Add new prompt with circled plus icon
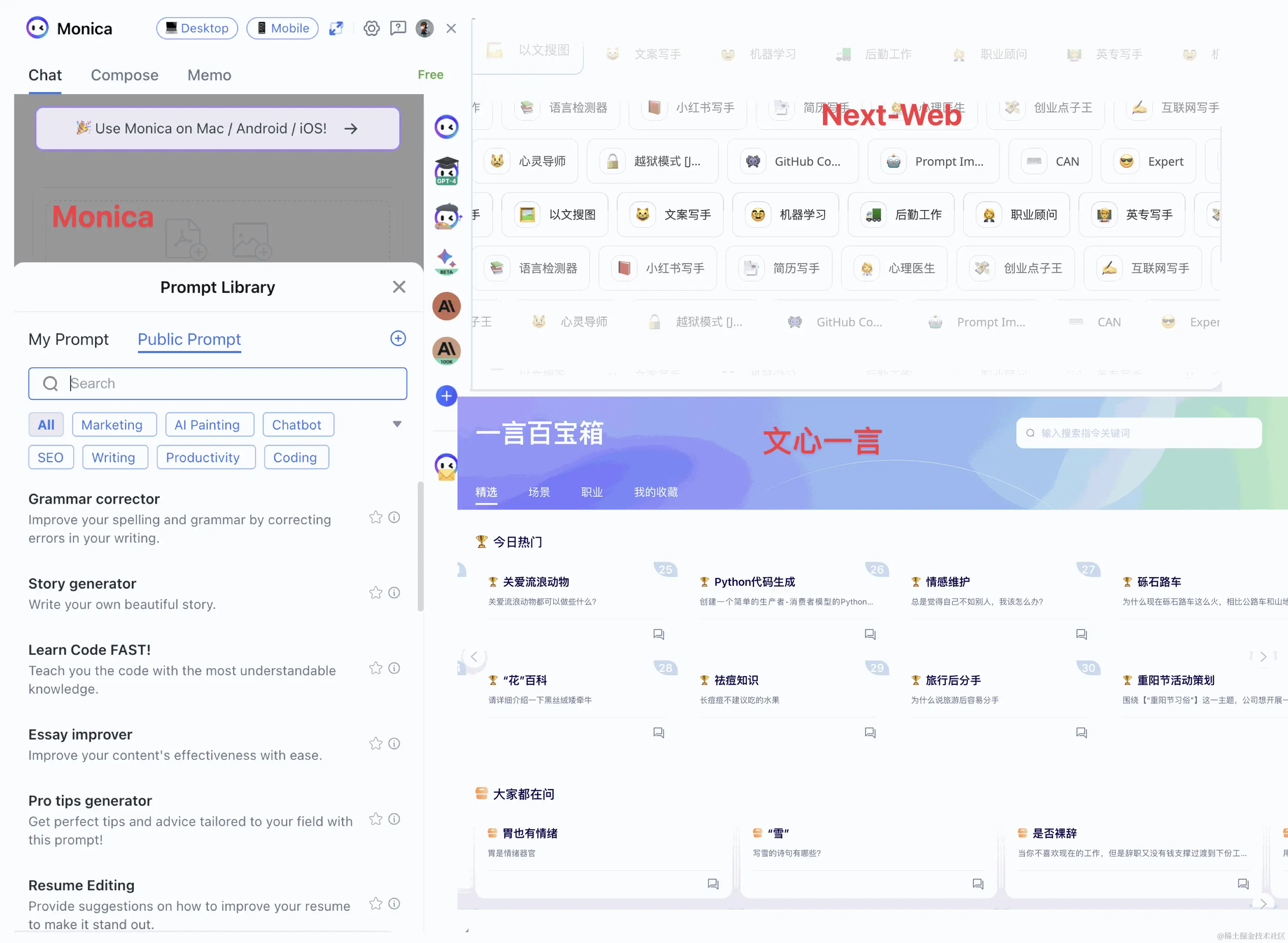1288x943 pixels. (x=397, y=338)
